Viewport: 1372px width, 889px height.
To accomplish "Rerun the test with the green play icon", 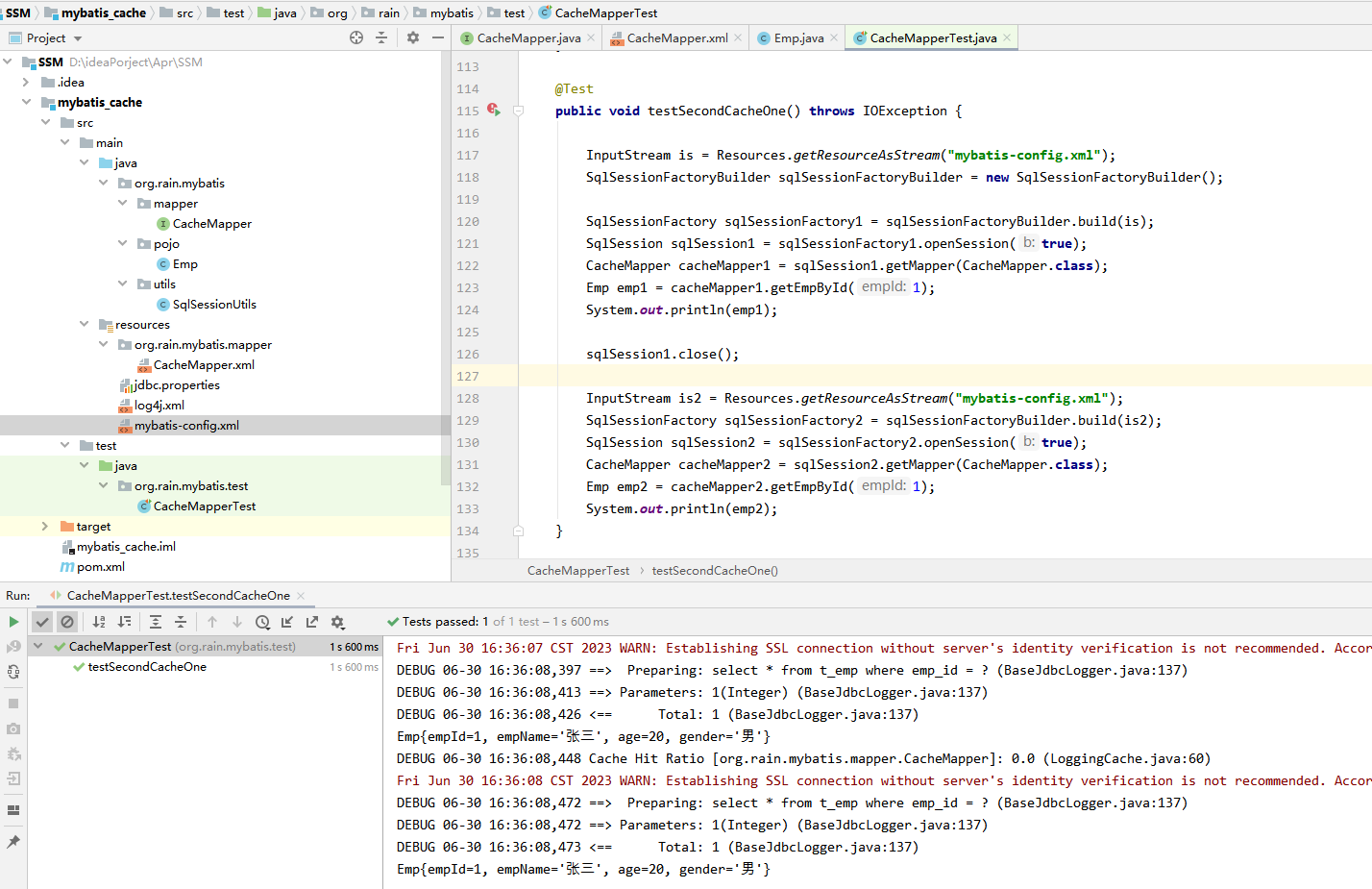I will pos(13,622).
